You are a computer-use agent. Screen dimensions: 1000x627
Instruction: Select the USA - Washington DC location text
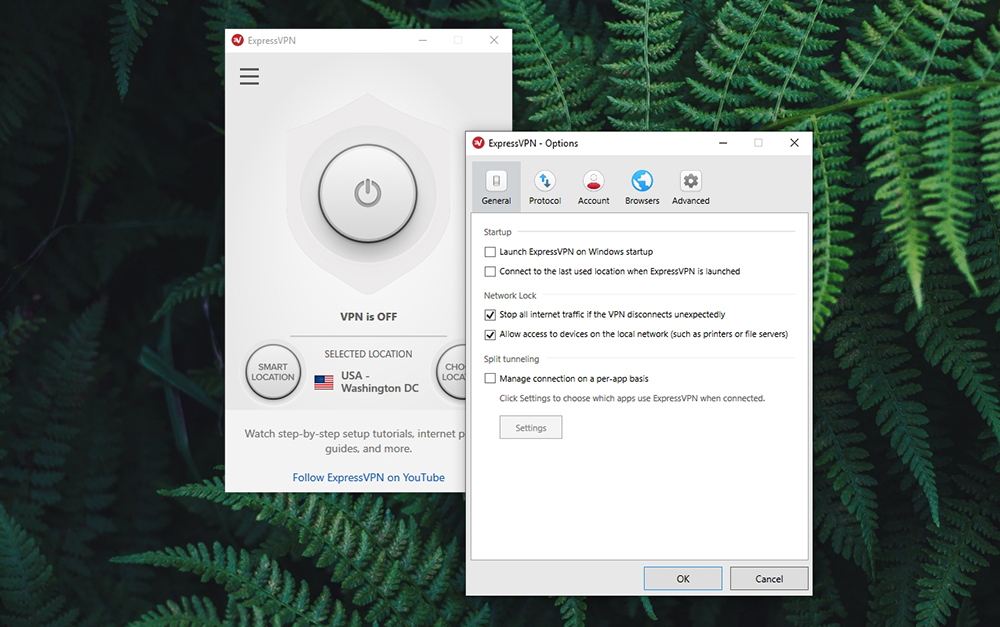[380, 382]
